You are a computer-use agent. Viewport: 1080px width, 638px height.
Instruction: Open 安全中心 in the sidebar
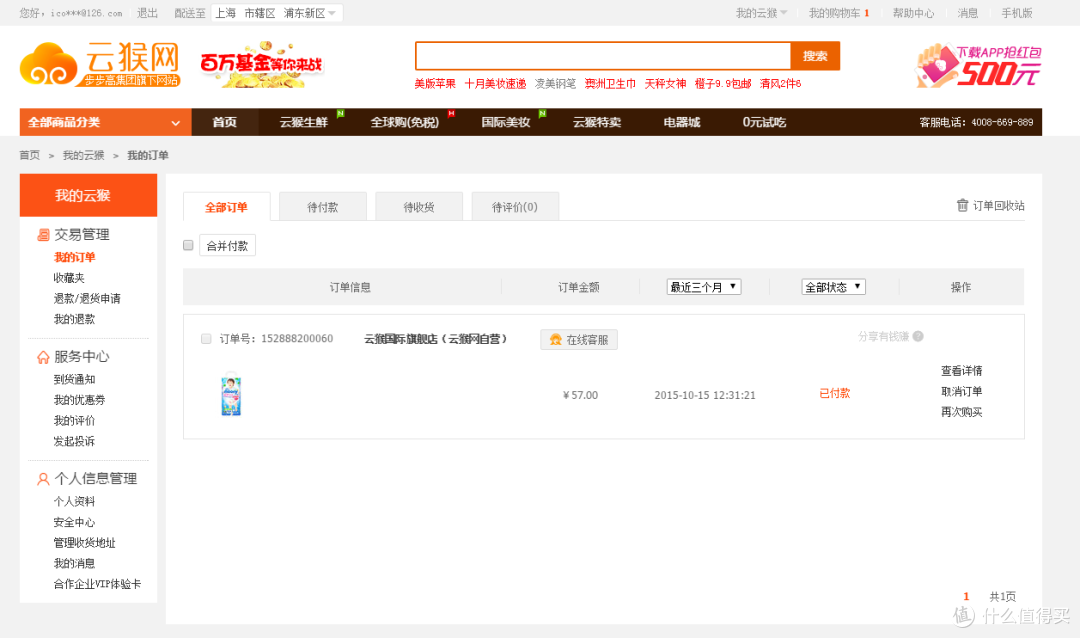click(74, 522)
